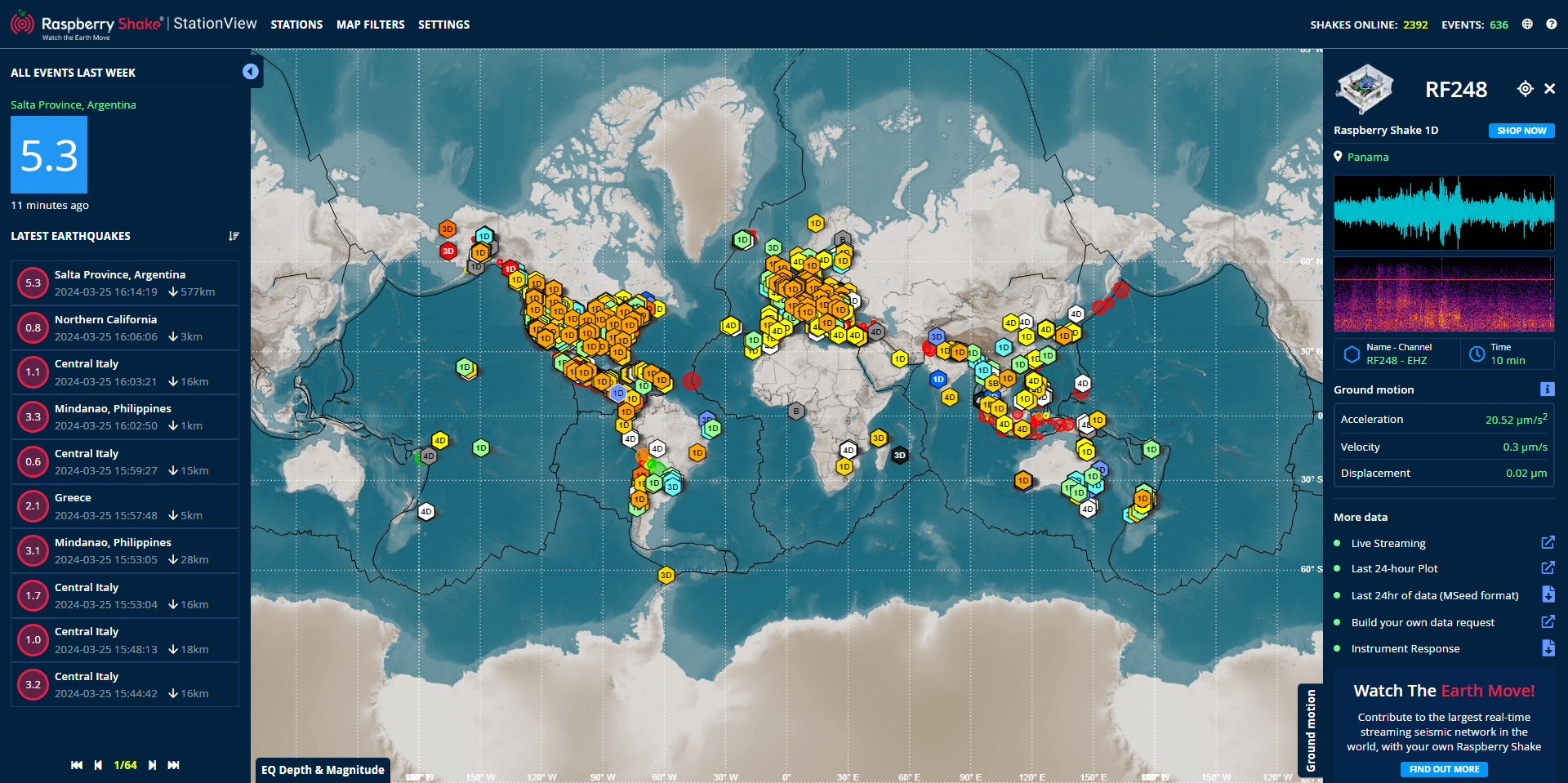The image size is (1568, 783).
Task: Click the red earthquake circle near Kamchatka
Action: (1121, 289)
